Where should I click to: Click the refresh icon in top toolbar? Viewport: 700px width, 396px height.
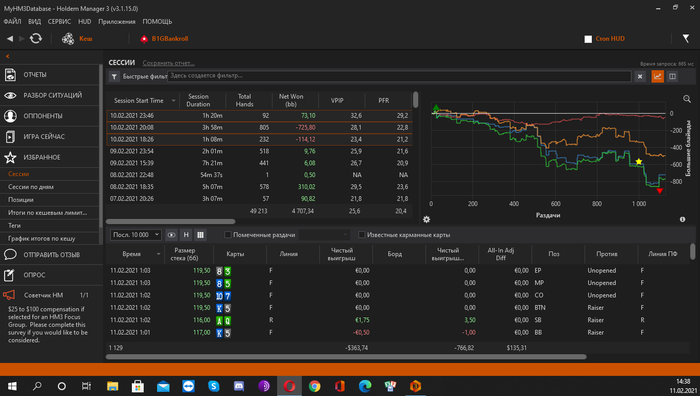(36, 39)
